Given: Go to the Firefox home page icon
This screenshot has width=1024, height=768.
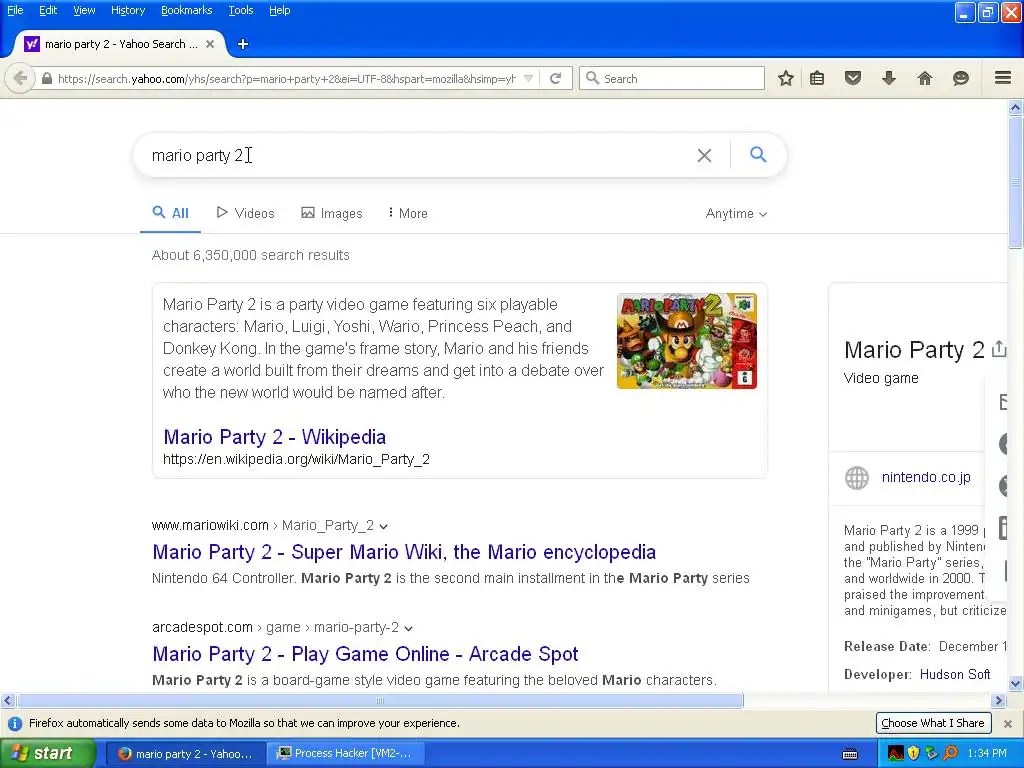Looking at the screenshot, I should (925, 78).
